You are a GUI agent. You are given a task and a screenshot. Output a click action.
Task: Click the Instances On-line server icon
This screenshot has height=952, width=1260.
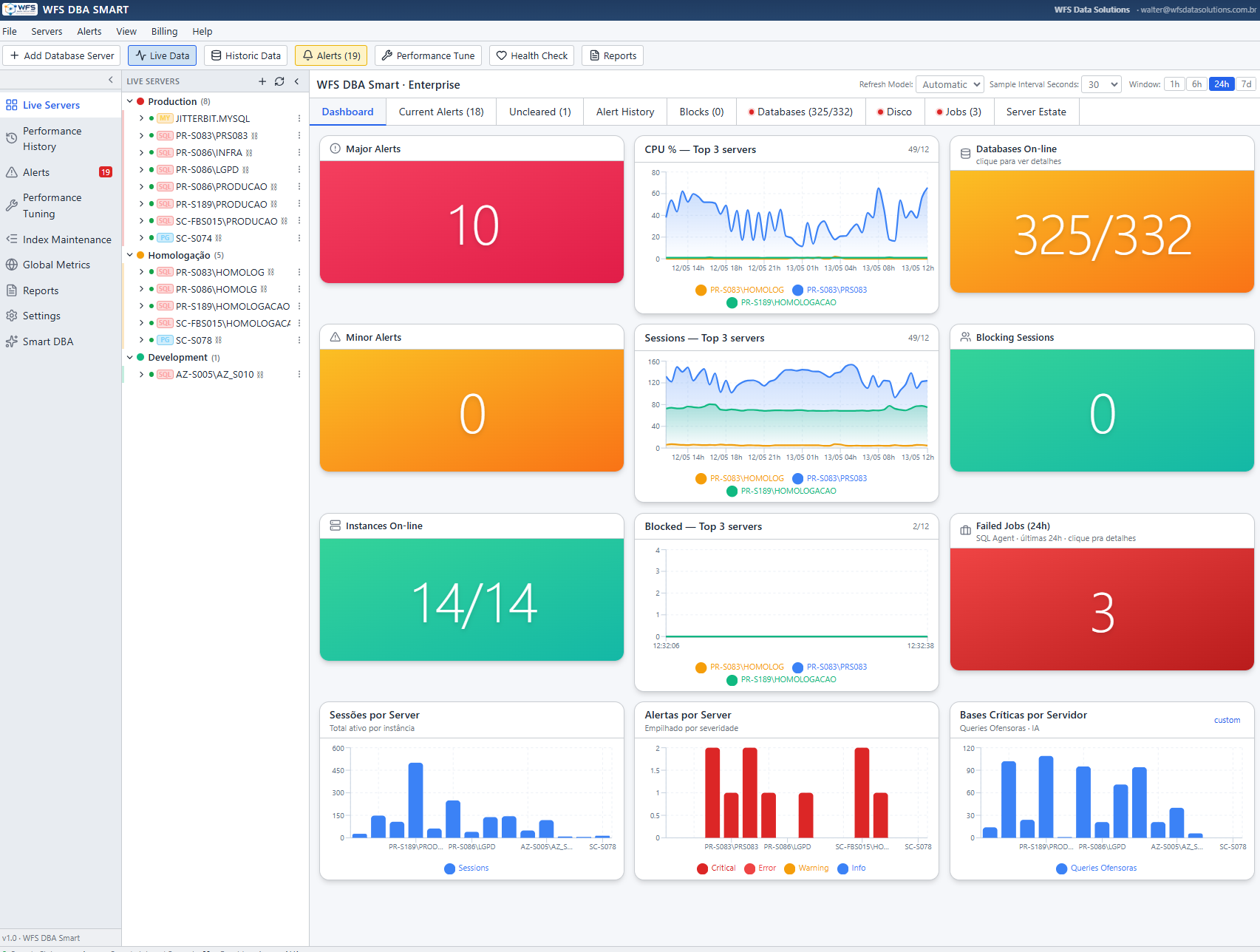(x=336, y=526)
